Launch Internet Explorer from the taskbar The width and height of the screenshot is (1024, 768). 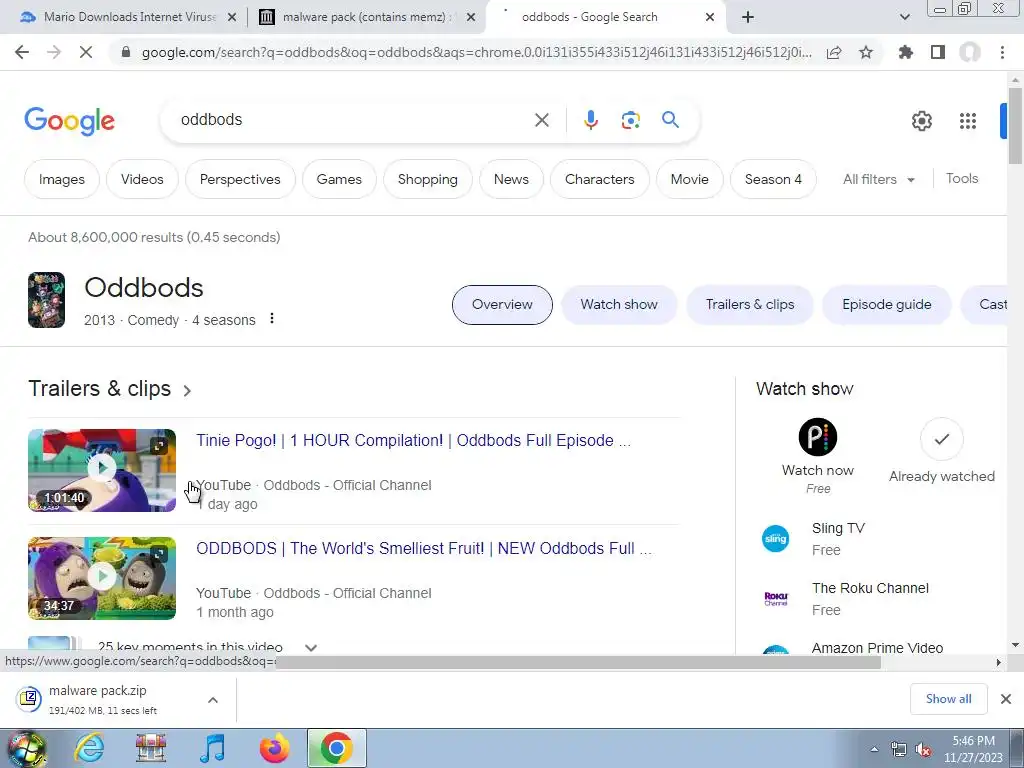click(89, 748)
